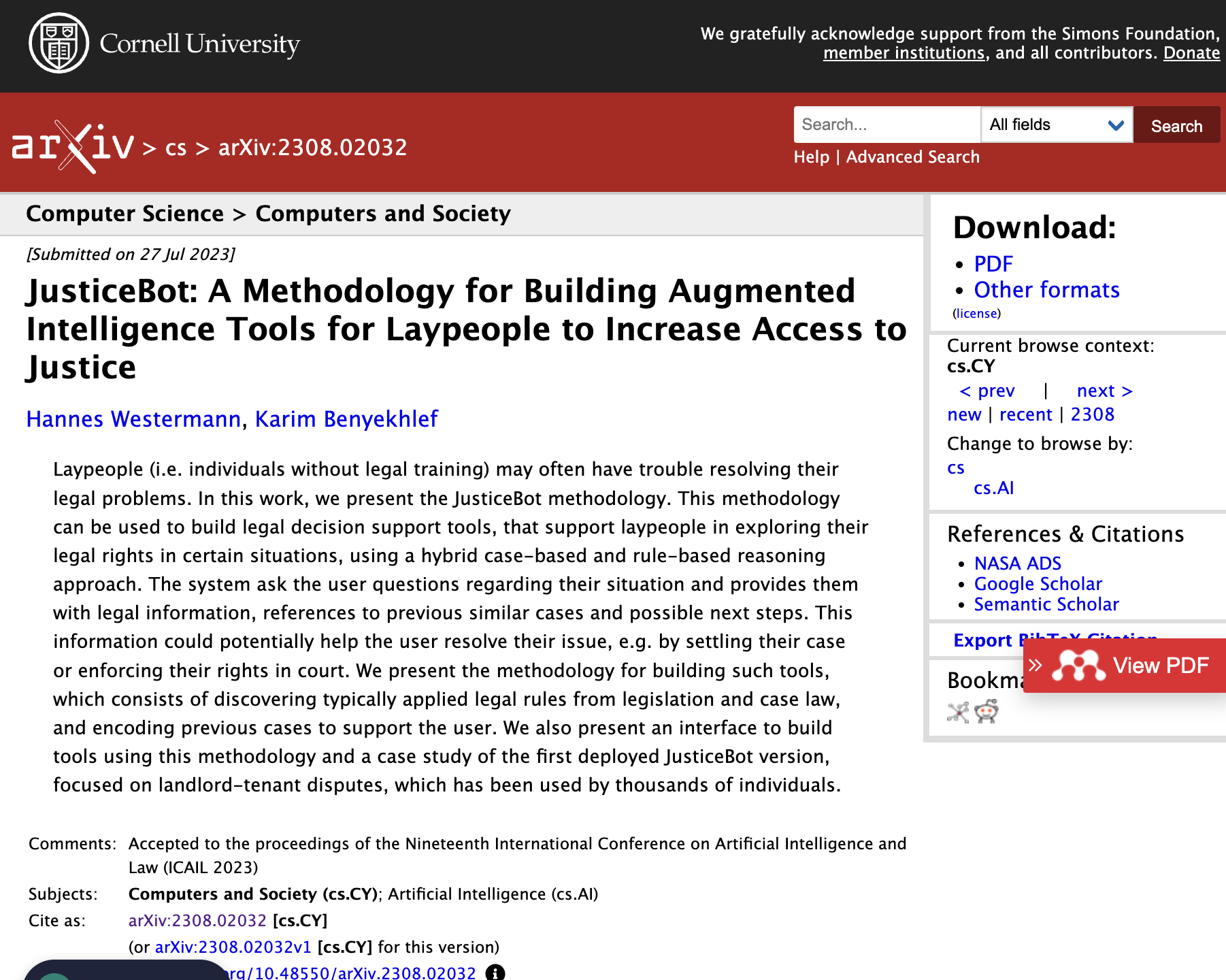The width and height of the screenshot is (1226, 980).
Task: Open the Advanced Search link
Action: [x=912, y=157]
